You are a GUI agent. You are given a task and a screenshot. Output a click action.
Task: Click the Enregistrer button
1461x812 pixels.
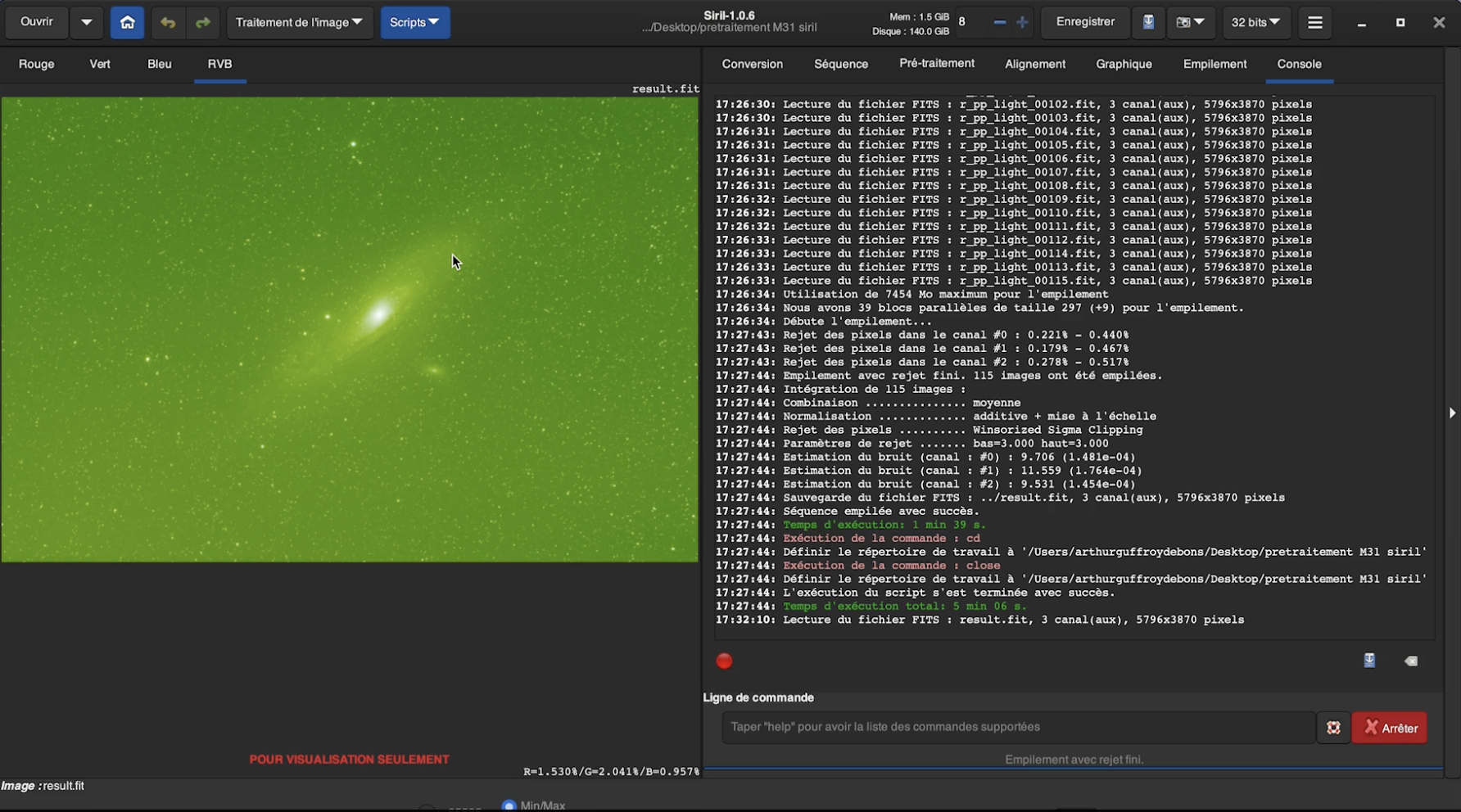click(x=1084, y=22)
